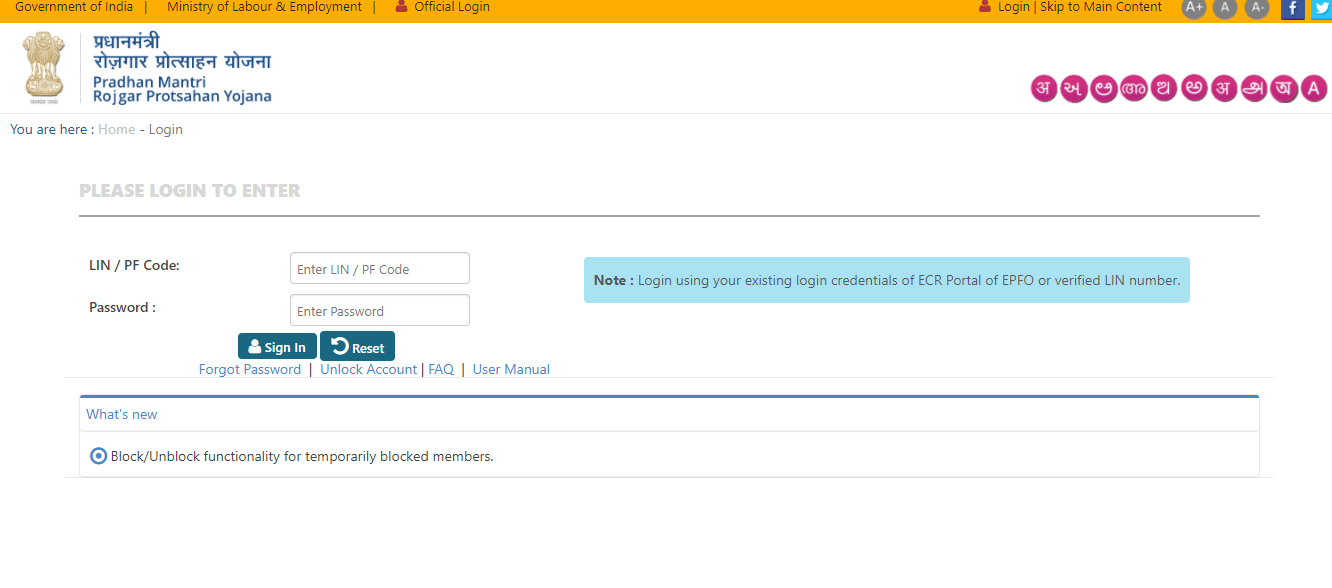This screenshot has height=588, width=1332.
Task: Open the Unlock Account link
Action: tap(368, 369)
